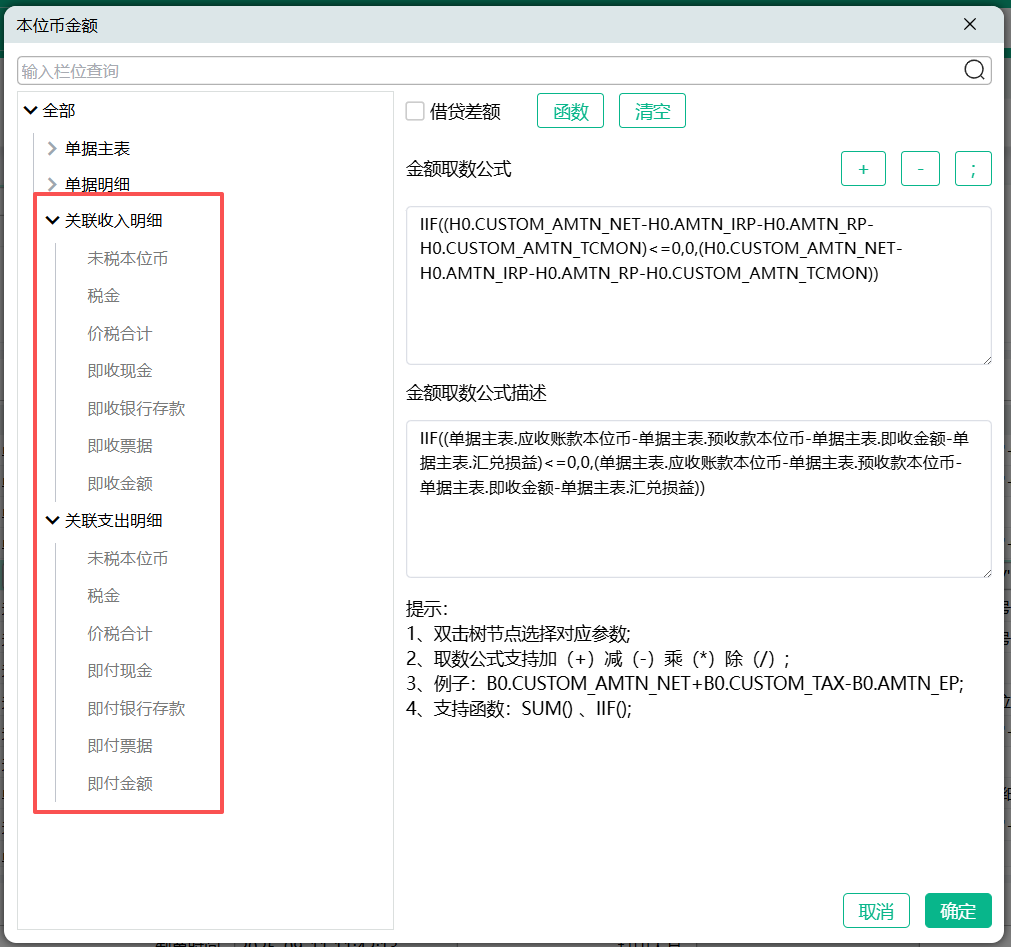
Task: Collapse the 关联收入明细 node arrow
Action: 52,220
